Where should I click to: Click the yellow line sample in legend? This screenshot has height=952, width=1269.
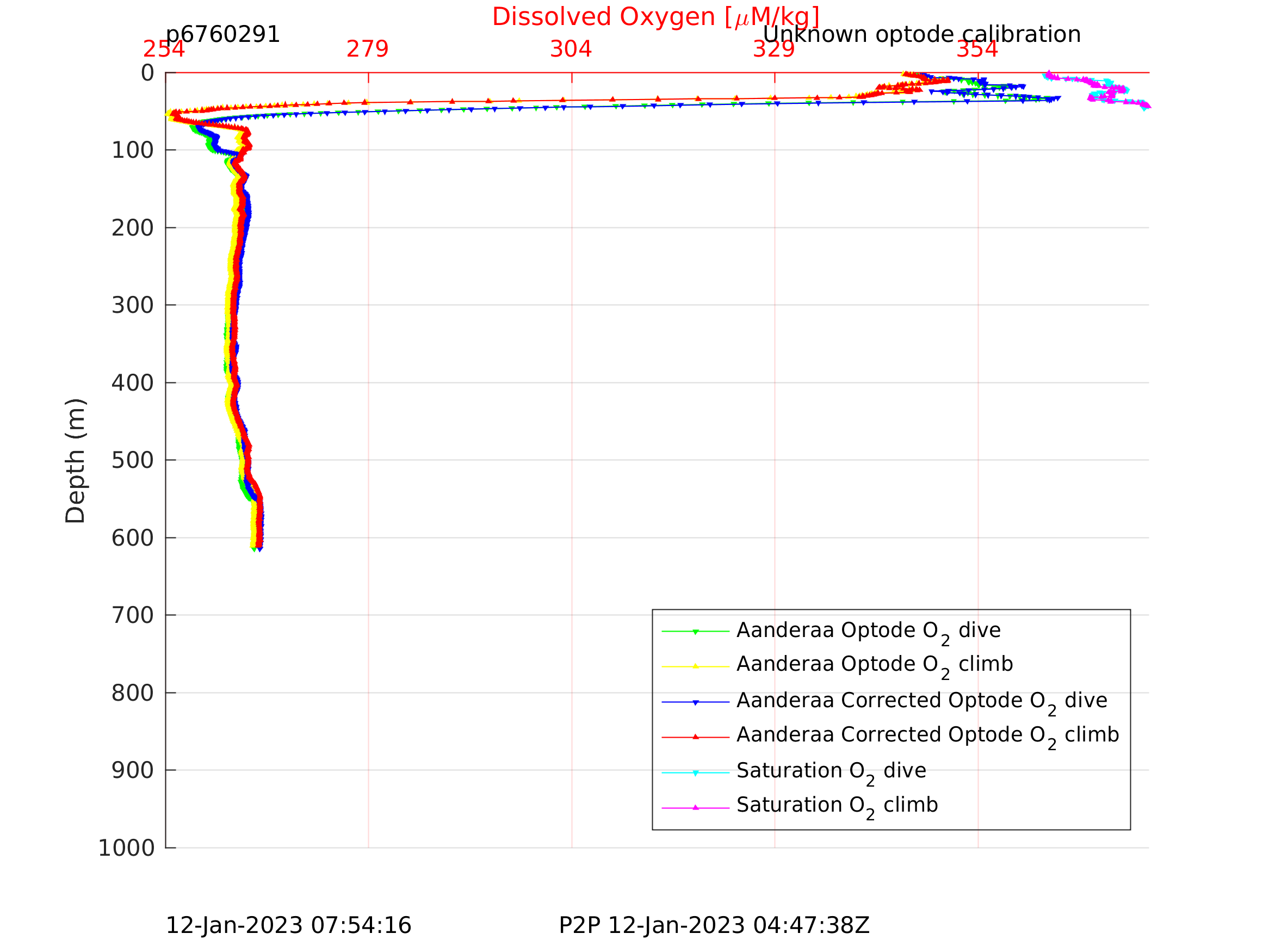(x=695, y=666)
